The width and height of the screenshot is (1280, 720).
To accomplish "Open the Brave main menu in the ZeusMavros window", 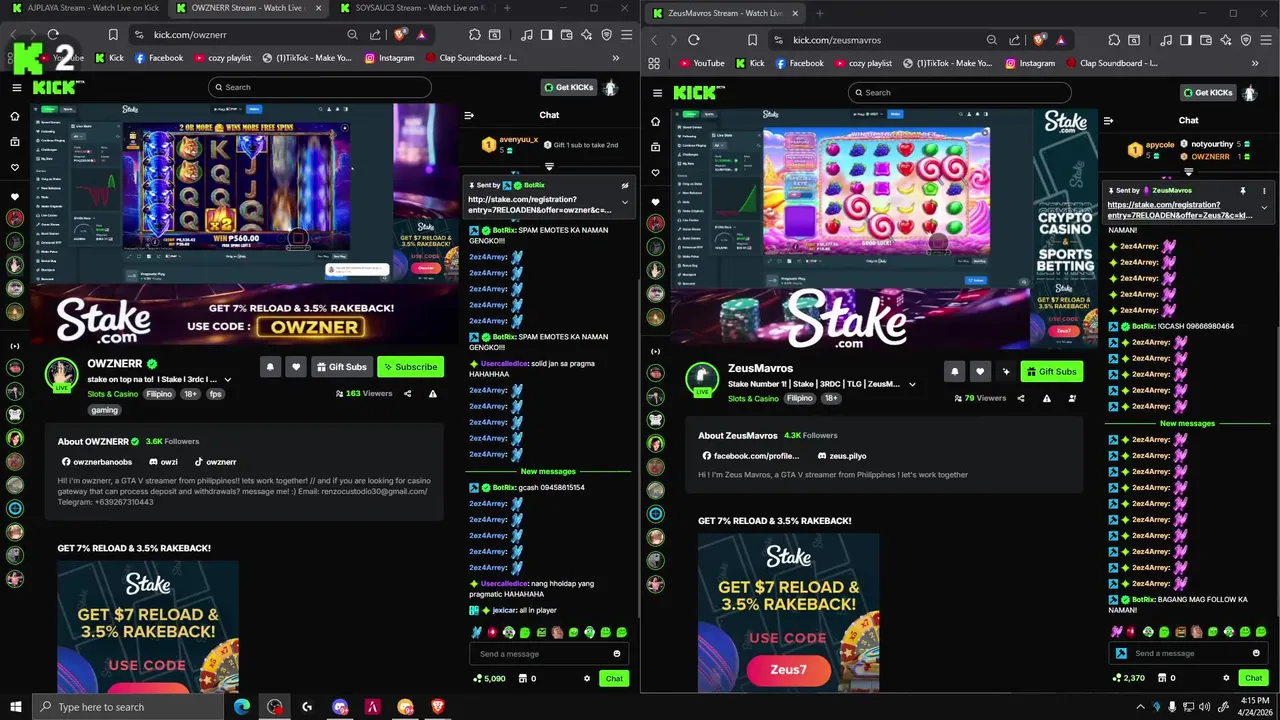I will (1267, 40).
